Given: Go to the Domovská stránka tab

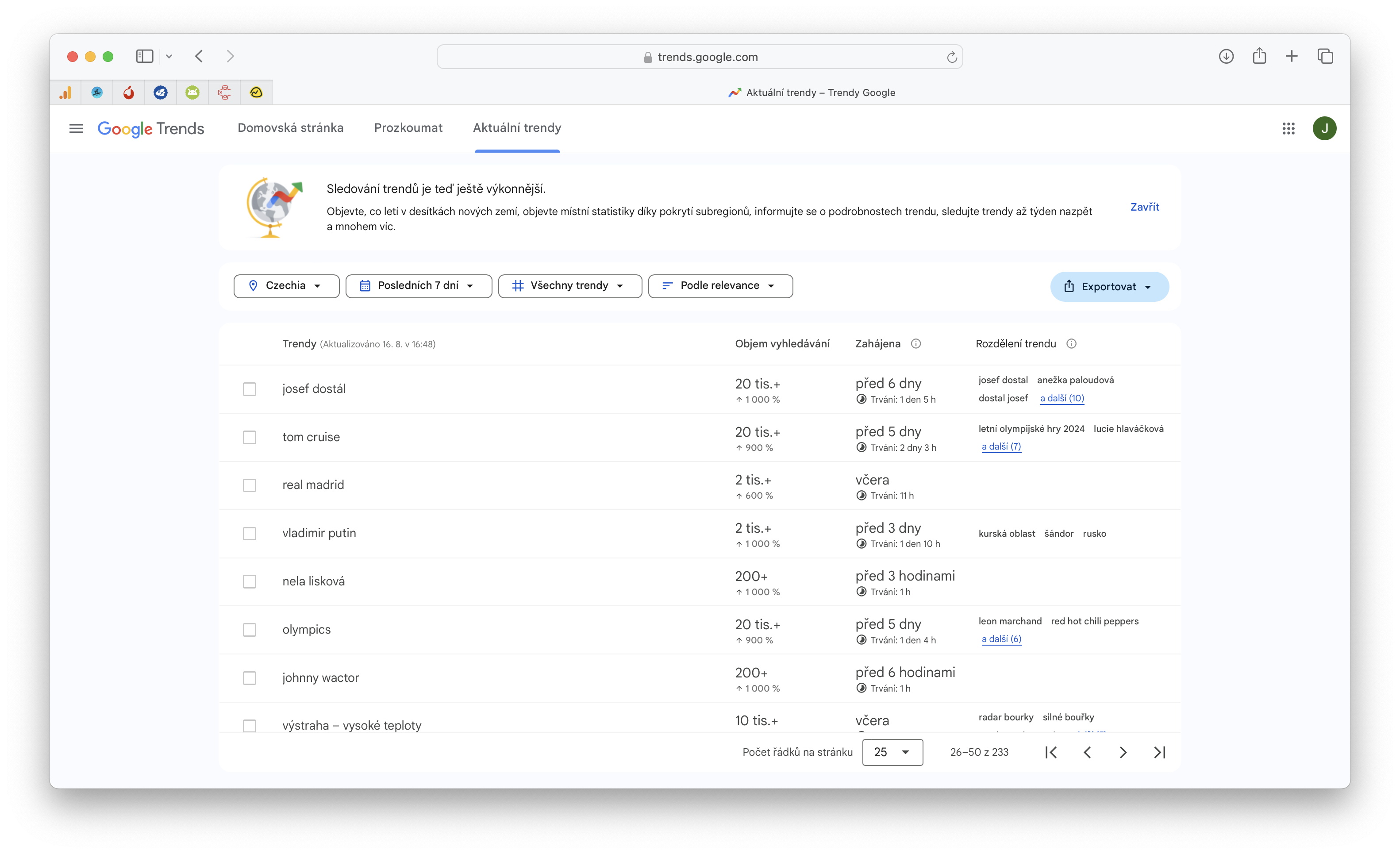Looking at the screenshot, I should pyautogui.click(x=290, y=128).
